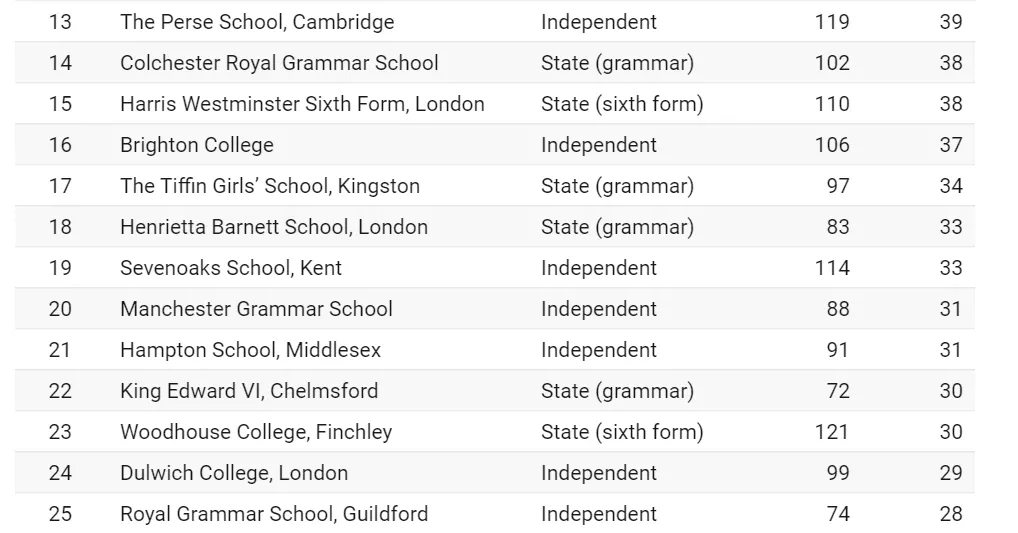Click Henrietta Barnett School, London

coord(273,227)
